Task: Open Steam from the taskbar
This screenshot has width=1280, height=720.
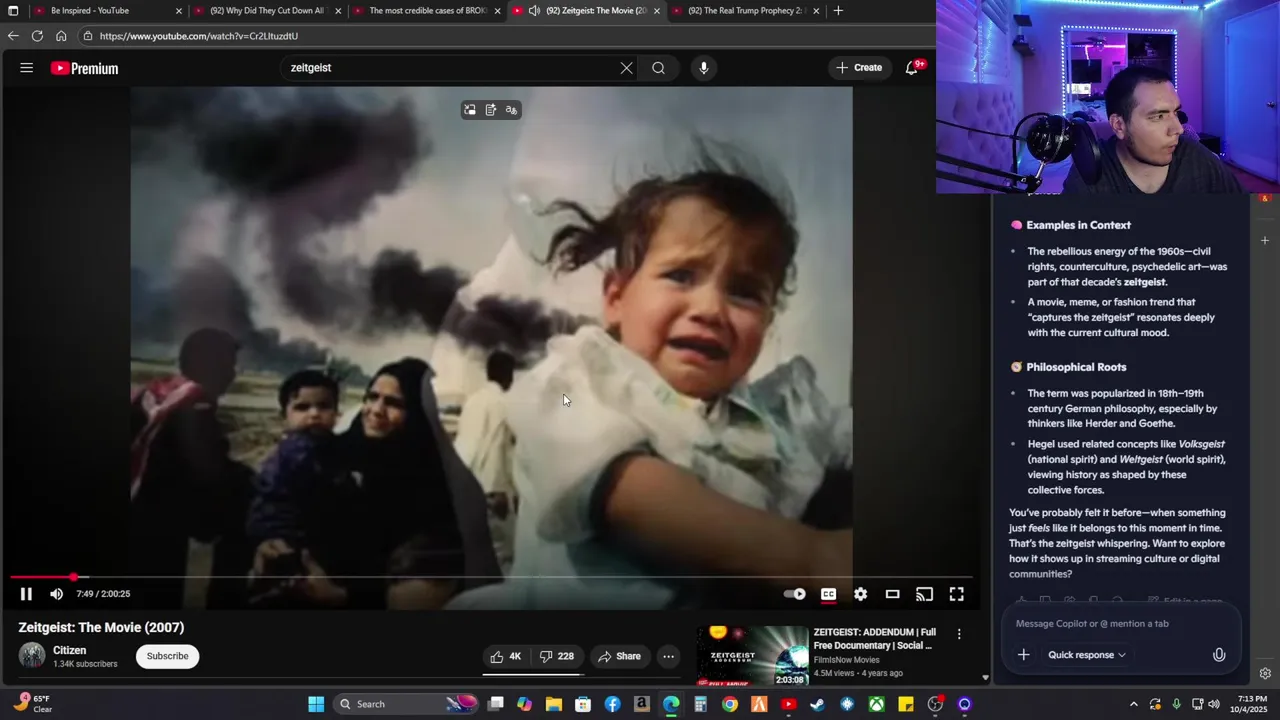Action: click(x=817, y=704)
